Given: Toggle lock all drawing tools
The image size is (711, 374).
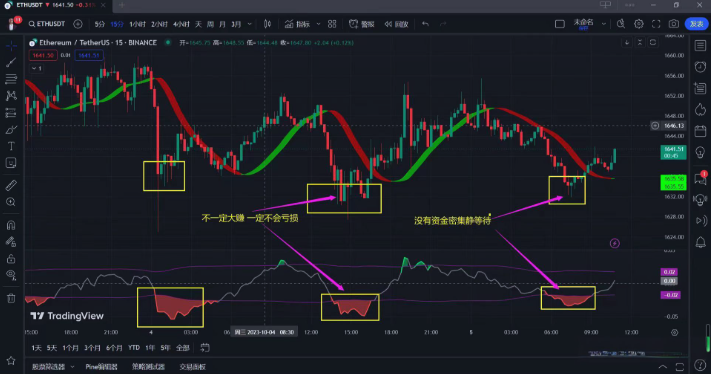Looking at the screenshot, I should click(x=11, y=259).
